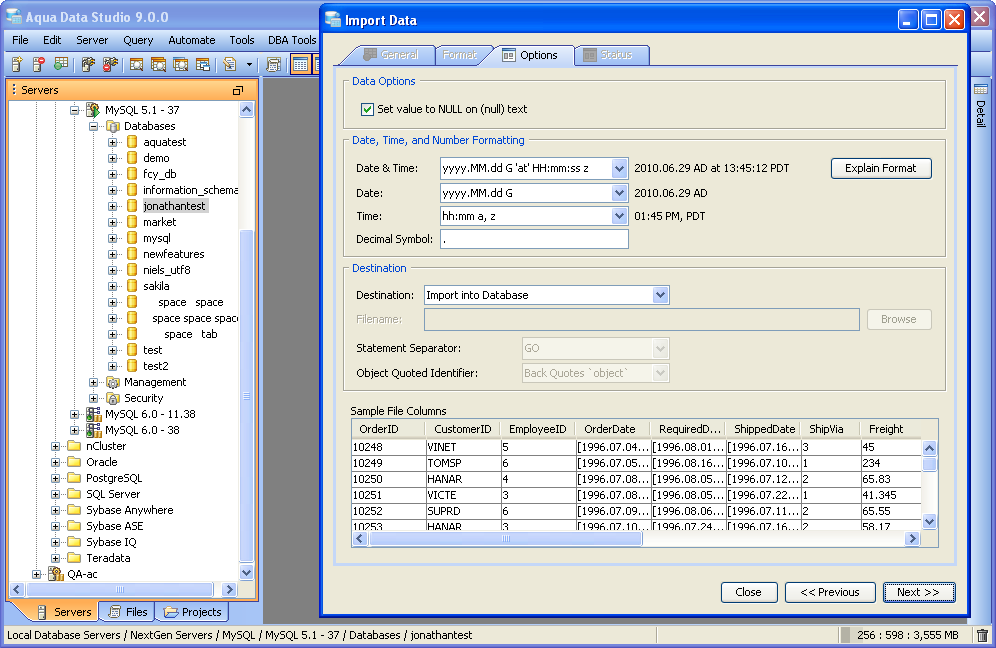This screenshot has height=648, width=996.
Task: Click the Connect server plug icon
Action: click(x=88, y=64)
